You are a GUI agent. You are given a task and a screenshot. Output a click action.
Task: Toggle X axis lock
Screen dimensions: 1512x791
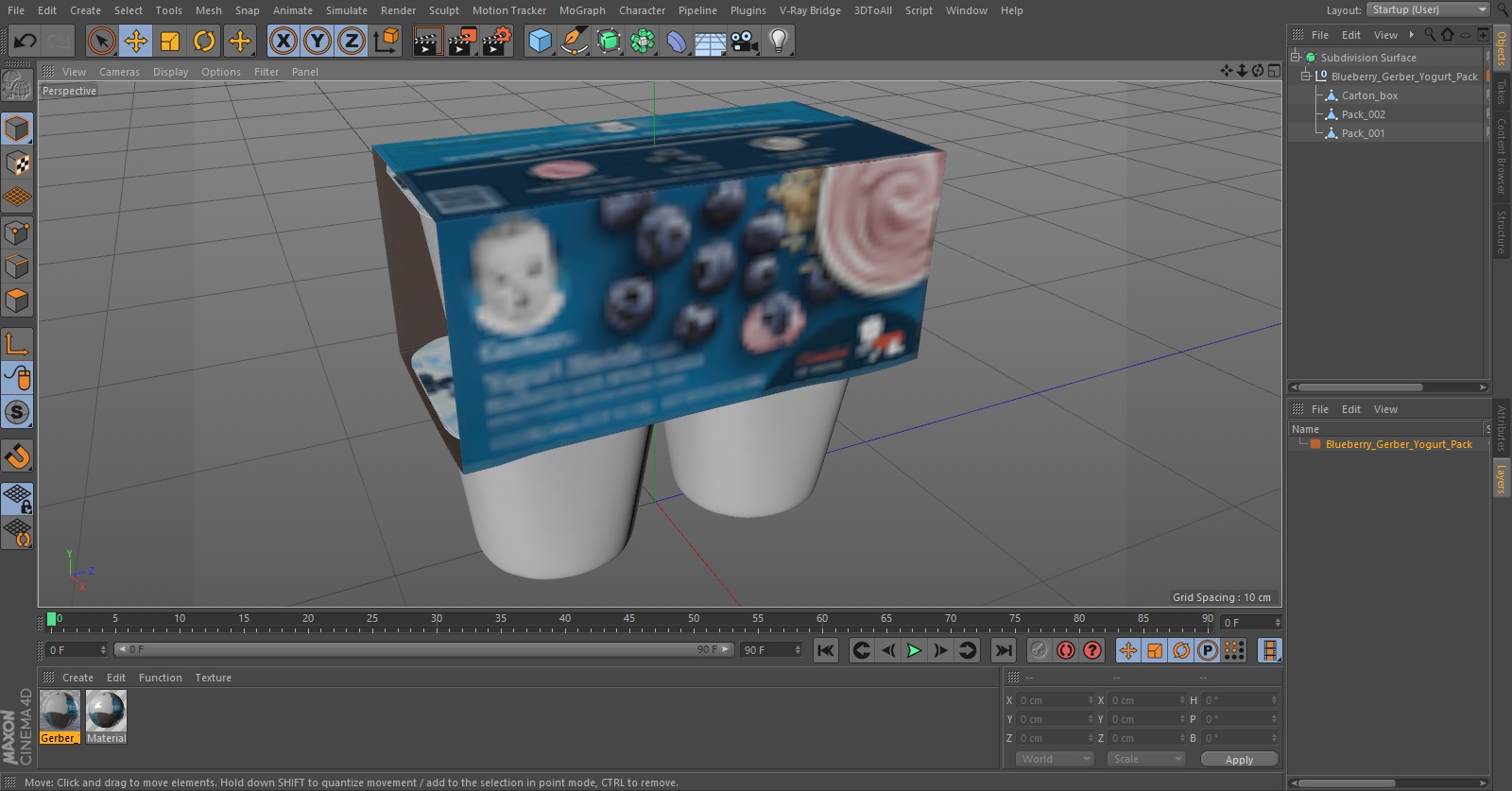tap(283, 41)
